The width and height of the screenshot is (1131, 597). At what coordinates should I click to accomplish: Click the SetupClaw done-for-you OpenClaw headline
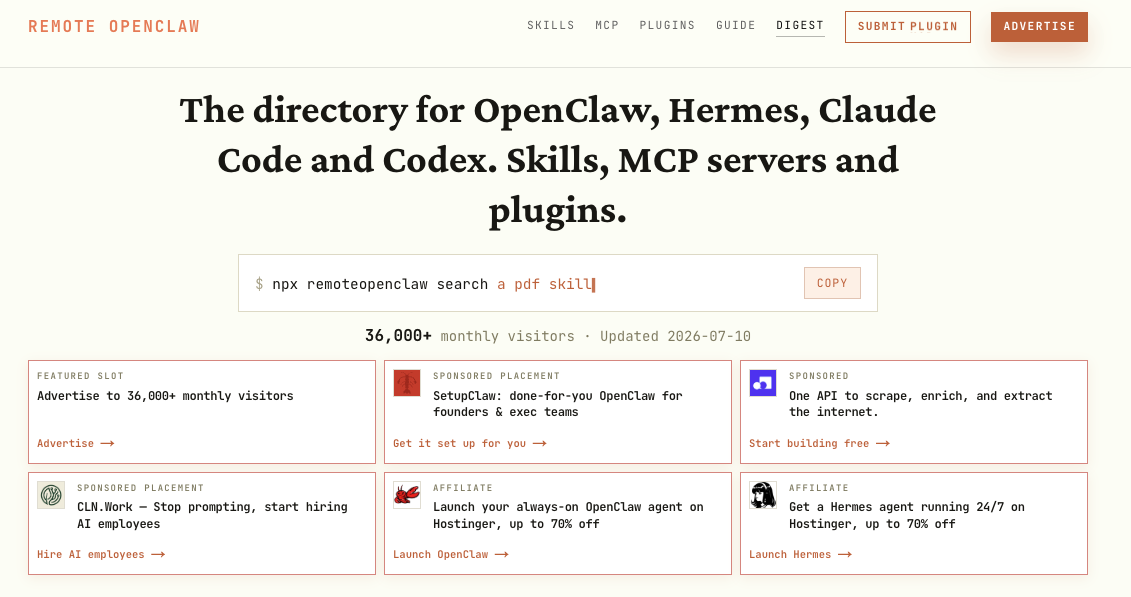click(x=558, y=404)
